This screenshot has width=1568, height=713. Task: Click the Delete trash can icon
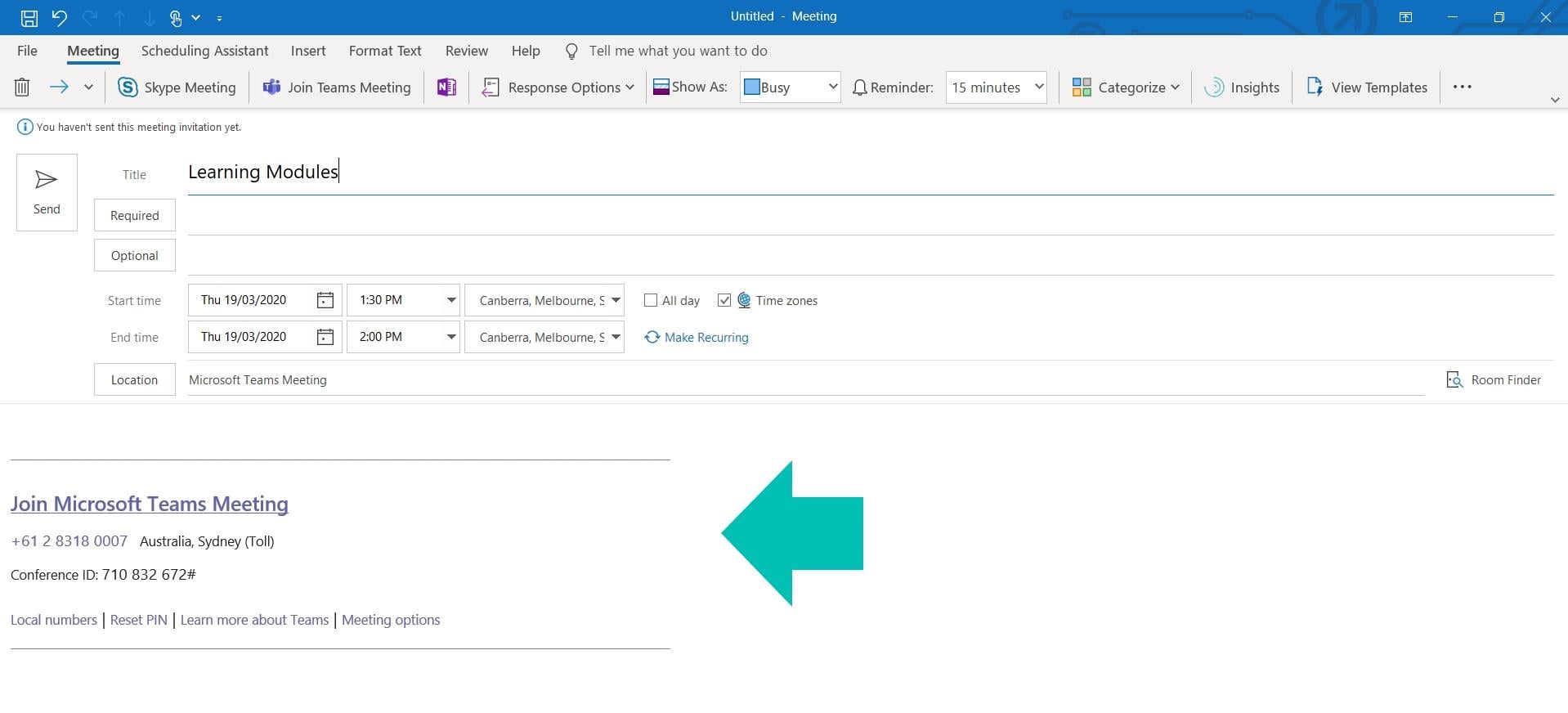tap(22, 87)
